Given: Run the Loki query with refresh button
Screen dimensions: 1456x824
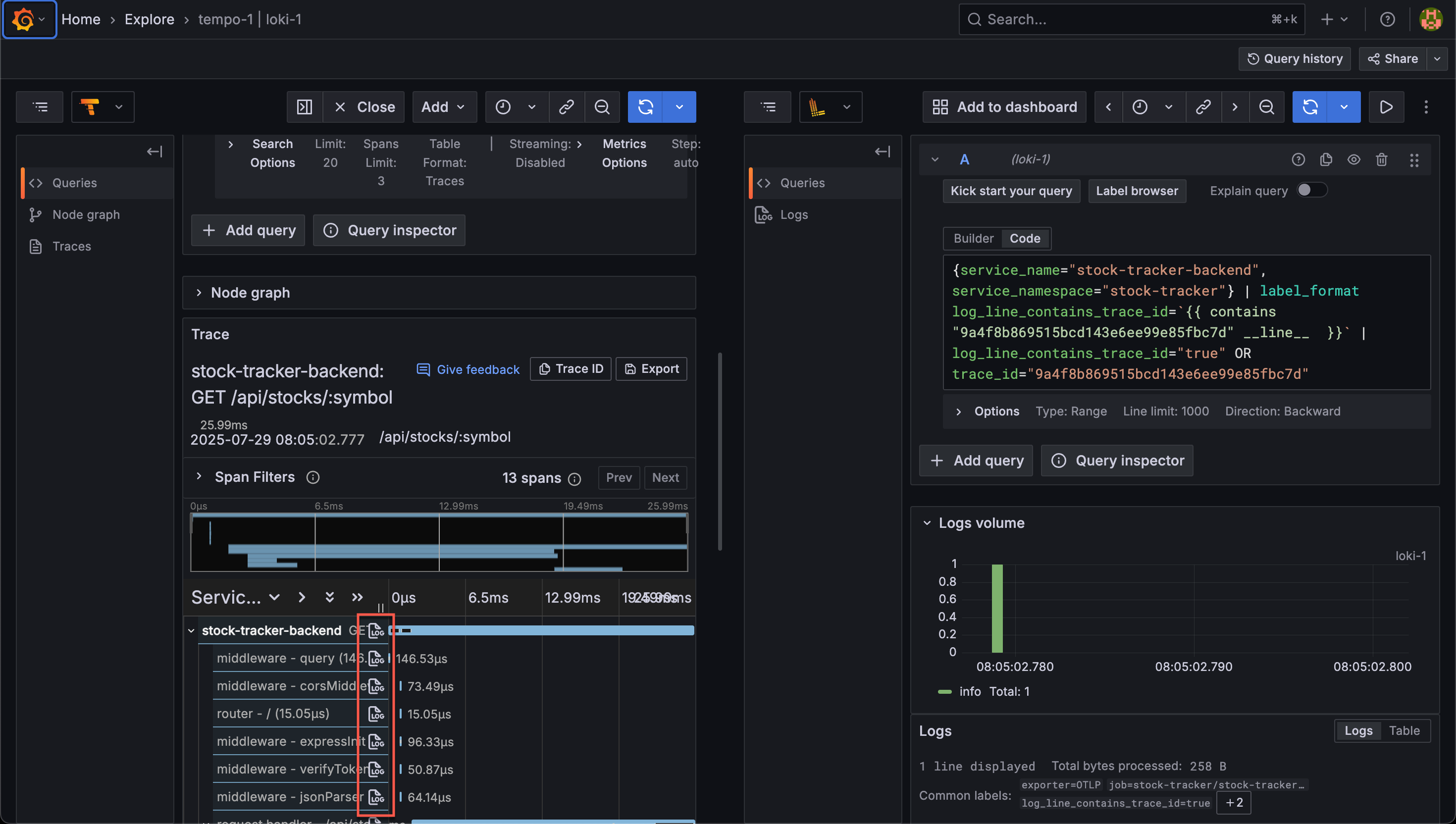Looking at the screenshot, I should (x=1309, y=107).
